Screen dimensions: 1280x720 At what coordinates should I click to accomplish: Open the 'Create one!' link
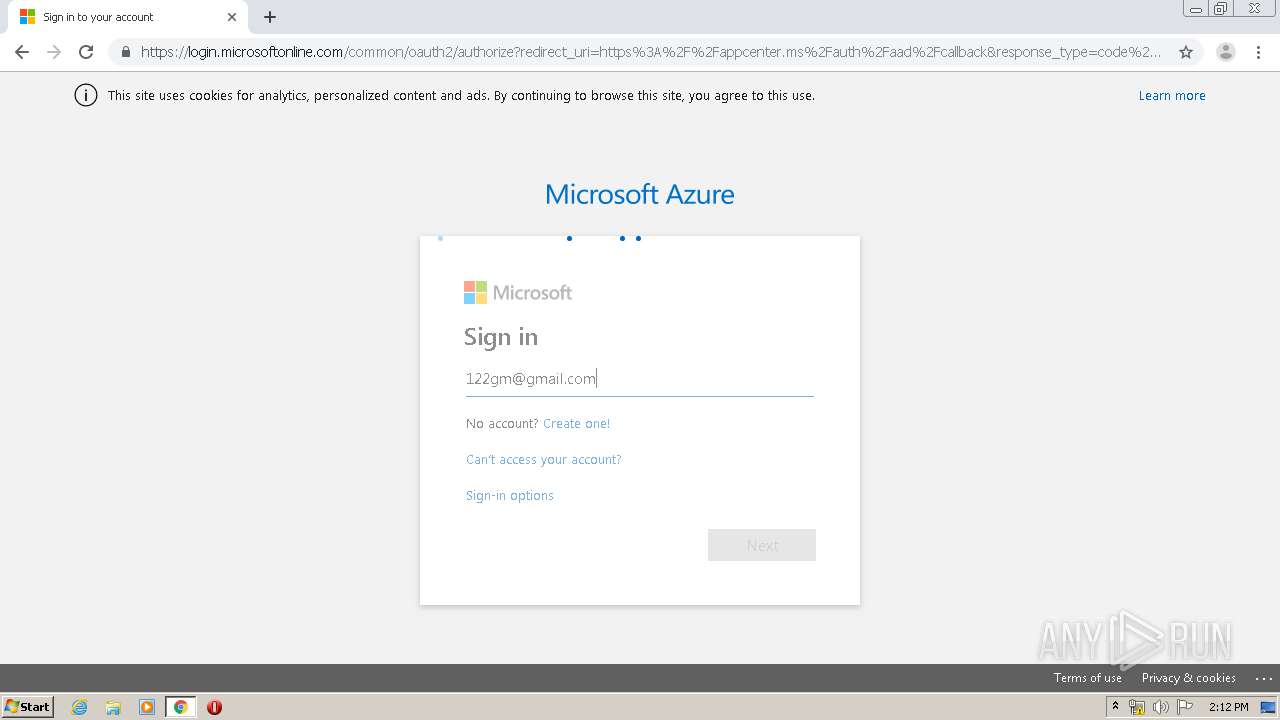(x=576, y=424)
